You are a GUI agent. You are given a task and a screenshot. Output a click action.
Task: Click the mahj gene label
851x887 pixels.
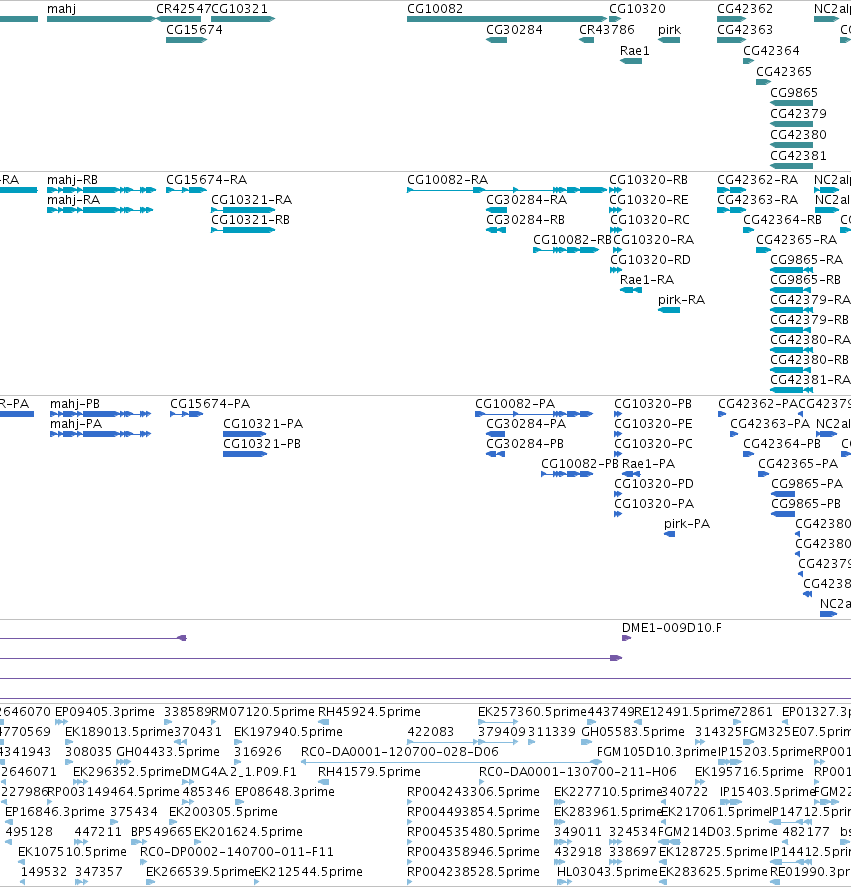[61, 8]
